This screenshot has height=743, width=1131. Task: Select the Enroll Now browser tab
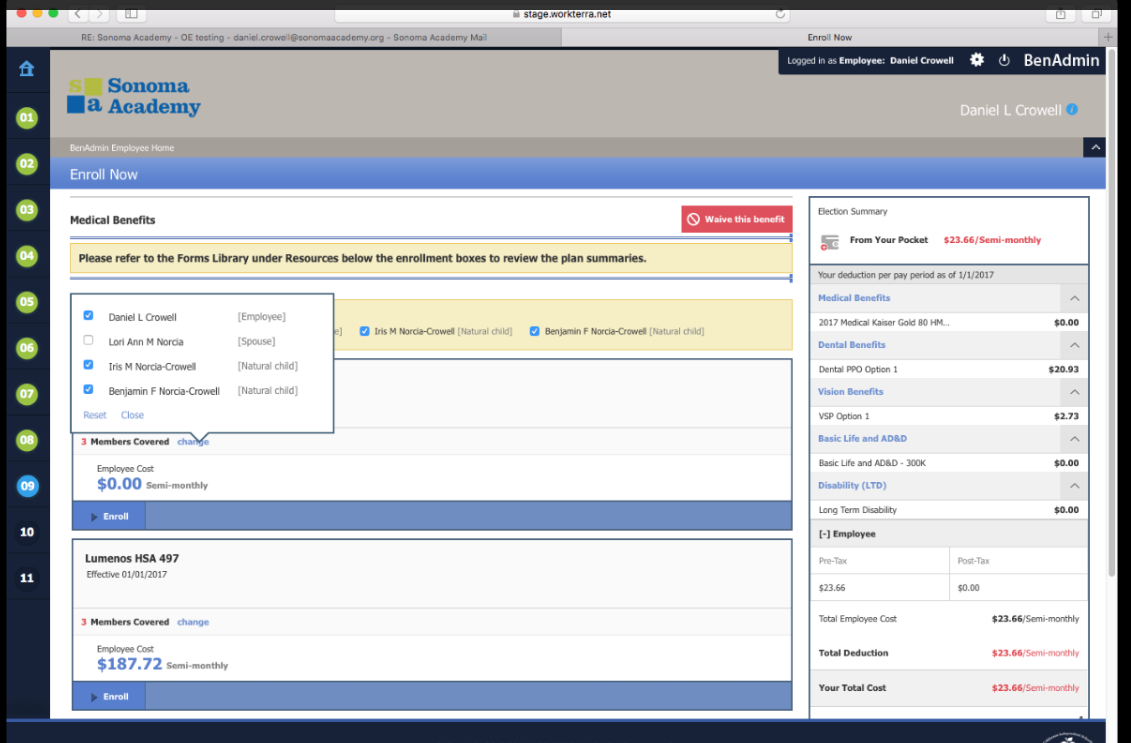[829, 38]
